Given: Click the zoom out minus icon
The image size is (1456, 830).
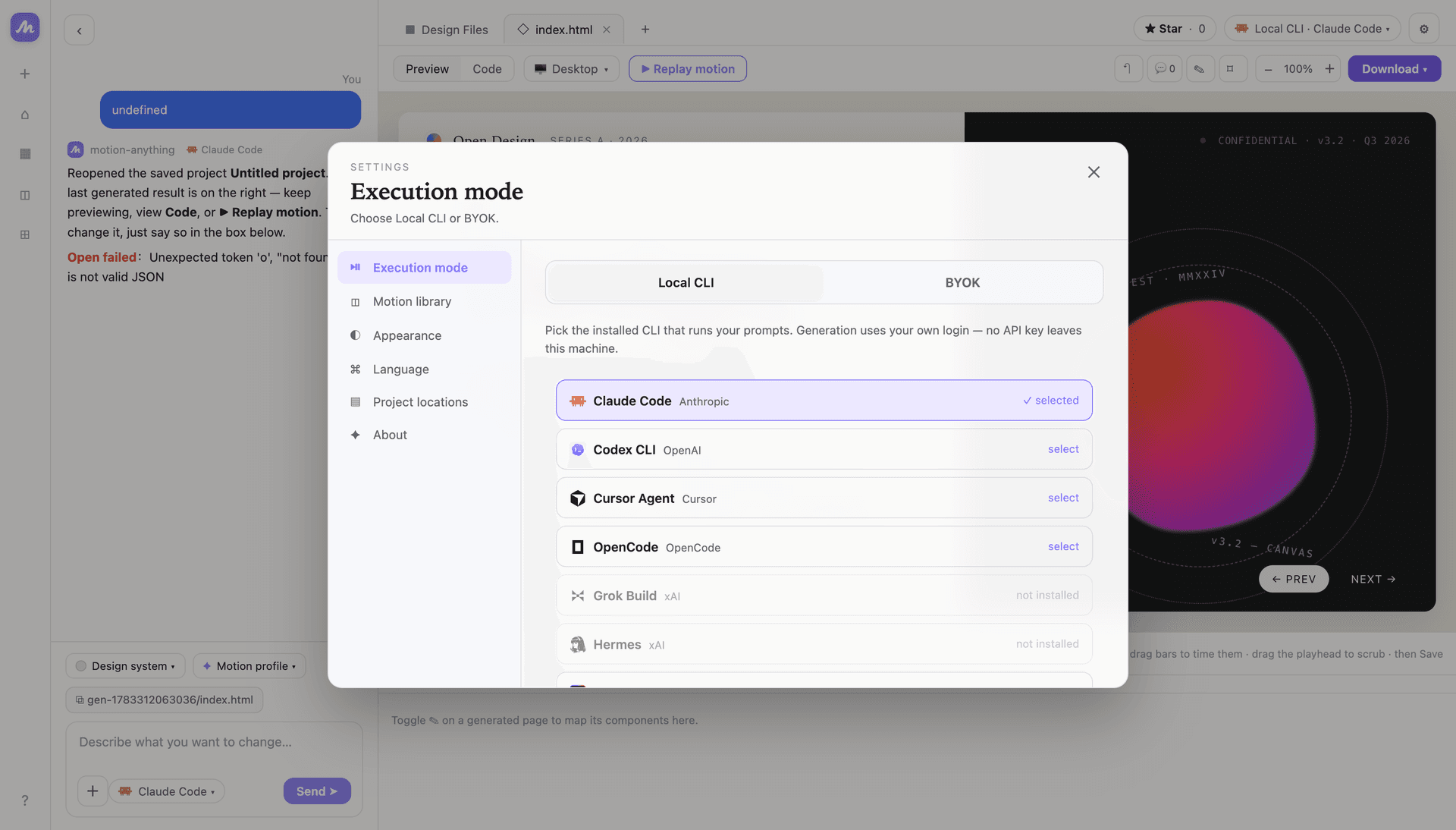Looking at the screenshot, I should [1268, 69].
